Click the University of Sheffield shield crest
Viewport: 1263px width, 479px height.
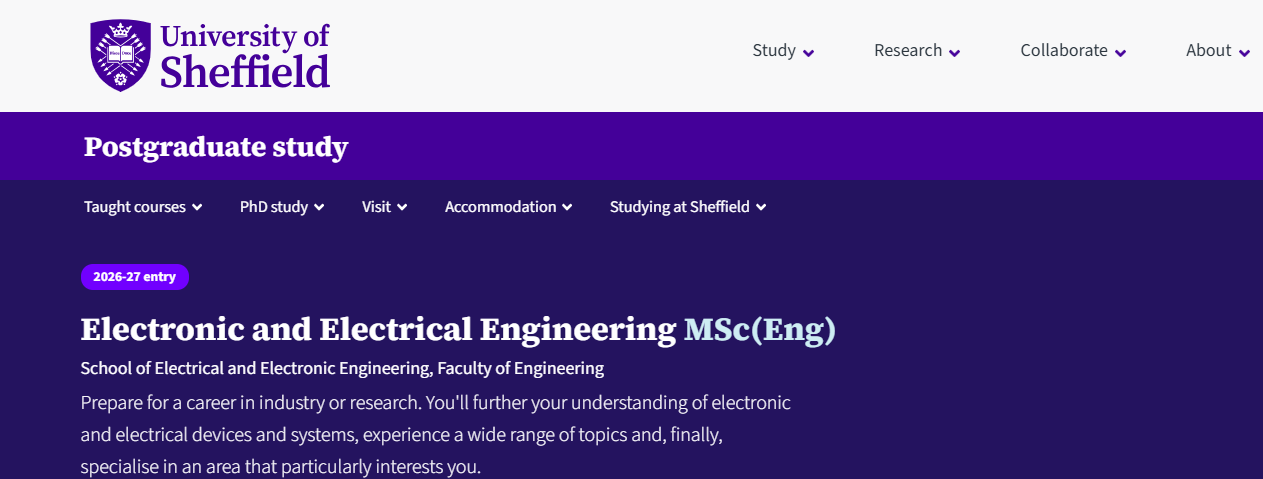coord(120,55)
